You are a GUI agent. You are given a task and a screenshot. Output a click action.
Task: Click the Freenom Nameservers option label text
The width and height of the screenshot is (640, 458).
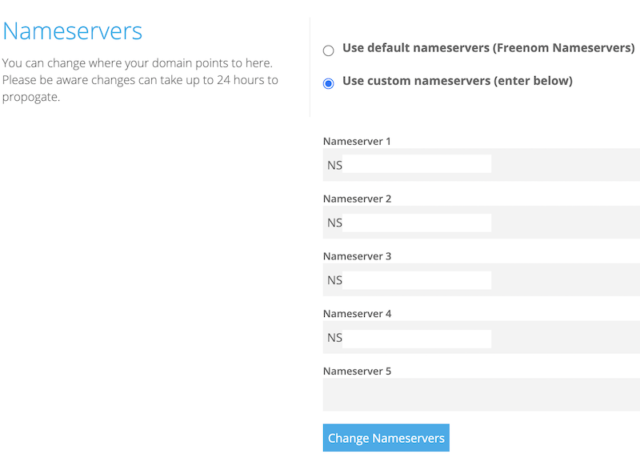coord(488,48)
